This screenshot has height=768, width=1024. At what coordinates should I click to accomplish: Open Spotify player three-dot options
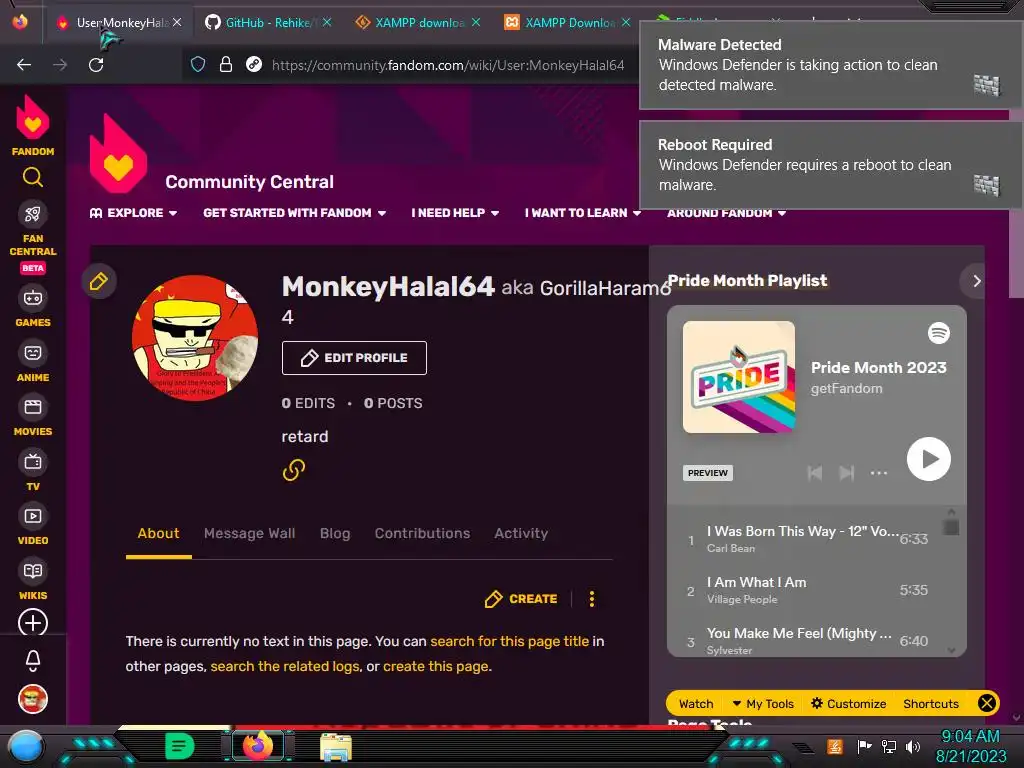879,473
